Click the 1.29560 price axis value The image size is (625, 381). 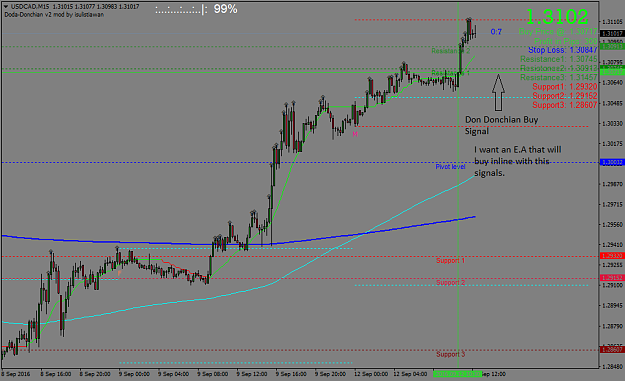[613, 225]
